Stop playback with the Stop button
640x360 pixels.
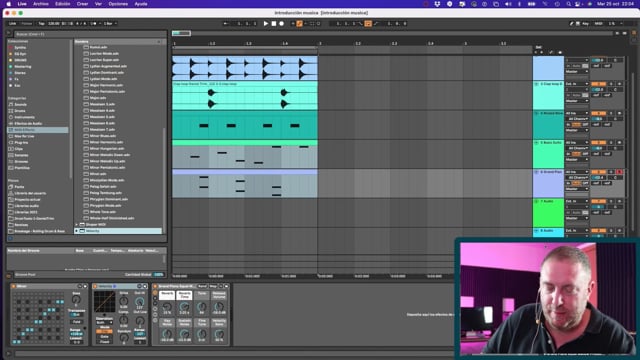pyautogui.click(x=274, y=24)
